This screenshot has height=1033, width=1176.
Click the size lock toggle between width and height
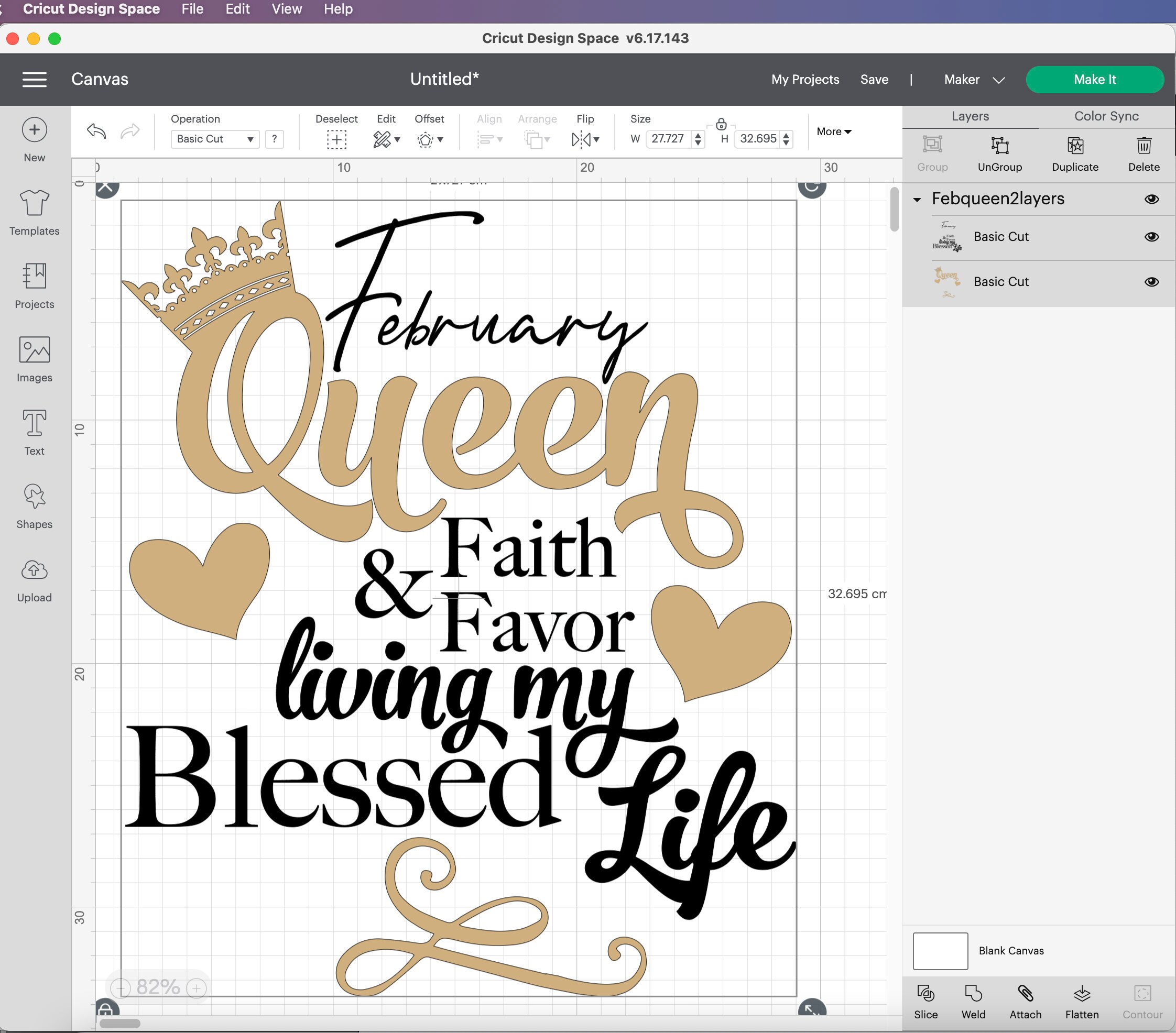tap(721, 125)
